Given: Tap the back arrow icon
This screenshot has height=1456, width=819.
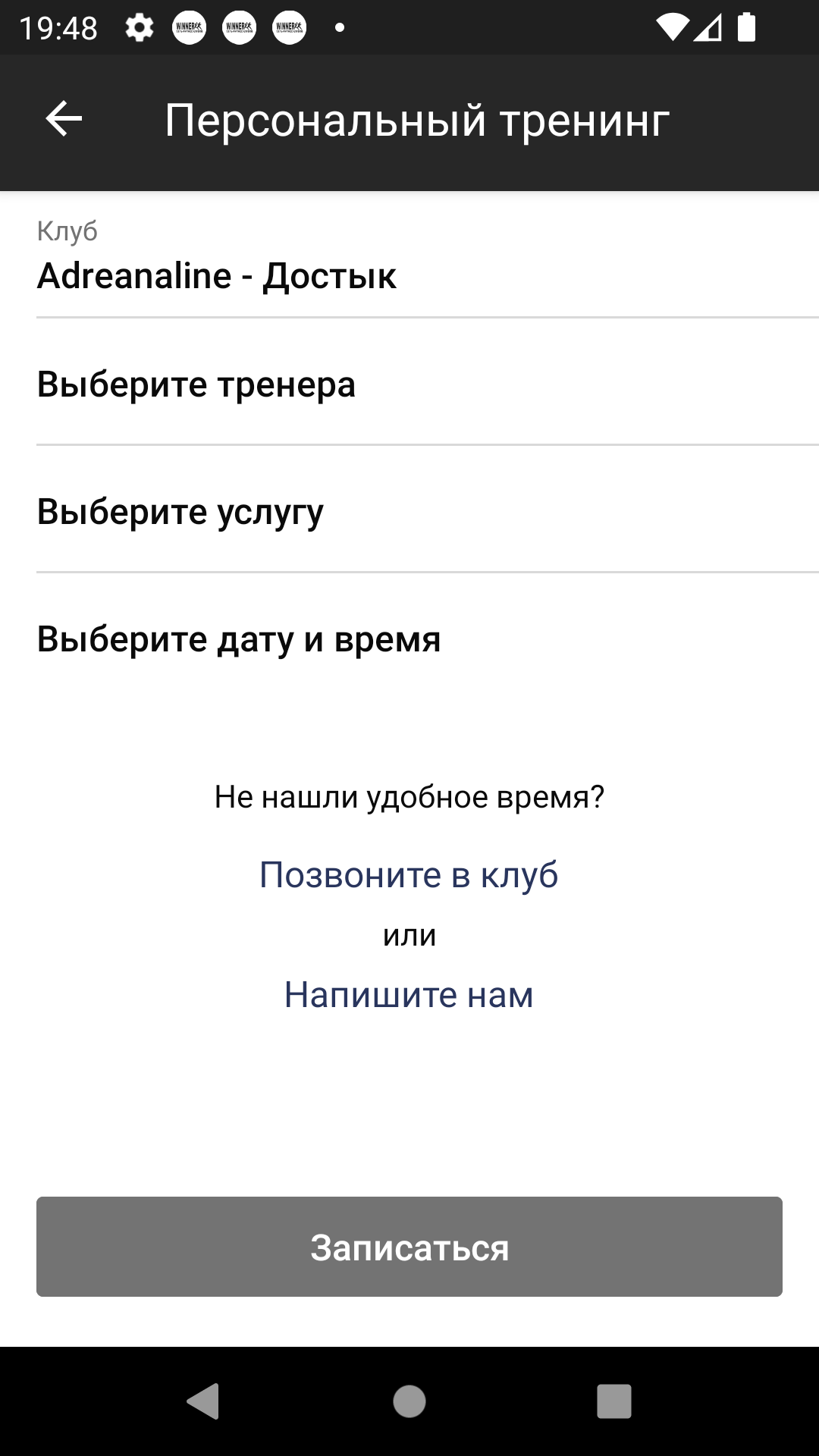Looking at the screenshot, I should [x=64, y=119].
